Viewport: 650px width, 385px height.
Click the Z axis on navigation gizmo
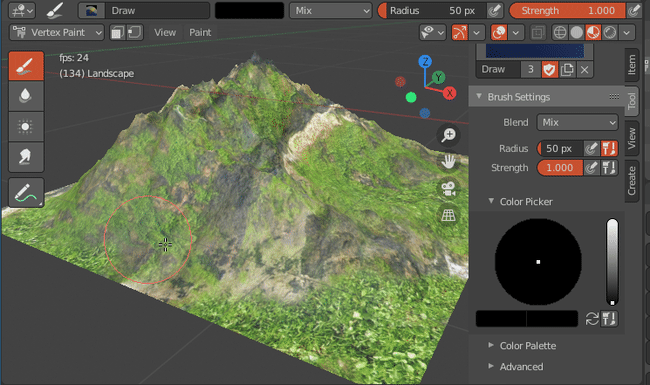click(425, 62)
